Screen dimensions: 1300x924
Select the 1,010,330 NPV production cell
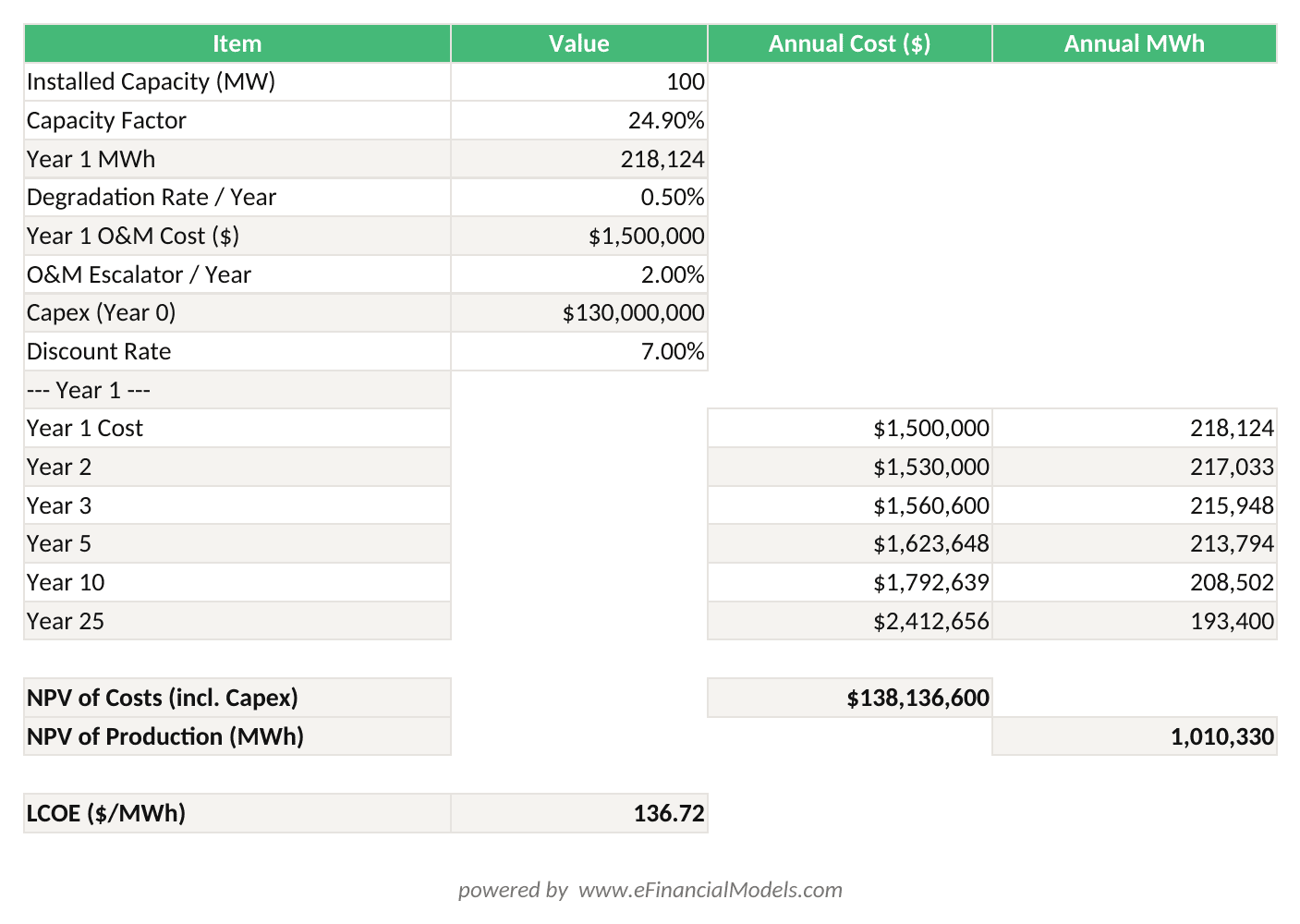[x=1135, y=736]
